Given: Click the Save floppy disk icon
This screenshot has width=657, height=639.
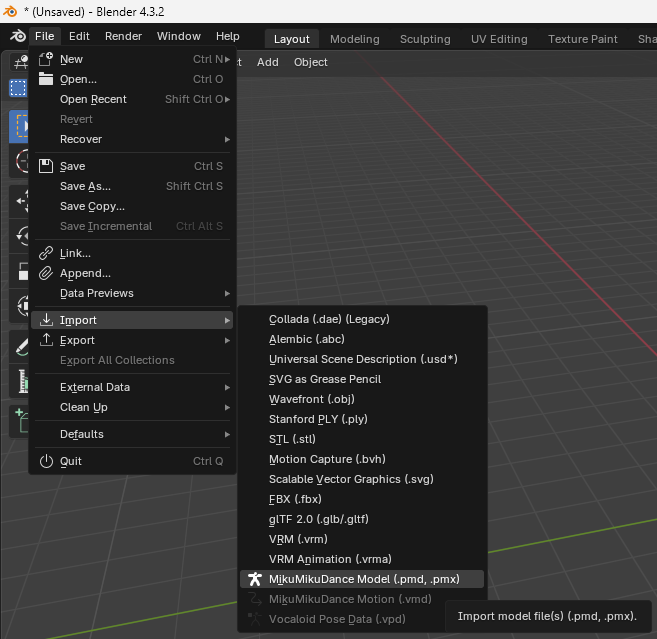Looking at the screenshot, I should (46, 166).
